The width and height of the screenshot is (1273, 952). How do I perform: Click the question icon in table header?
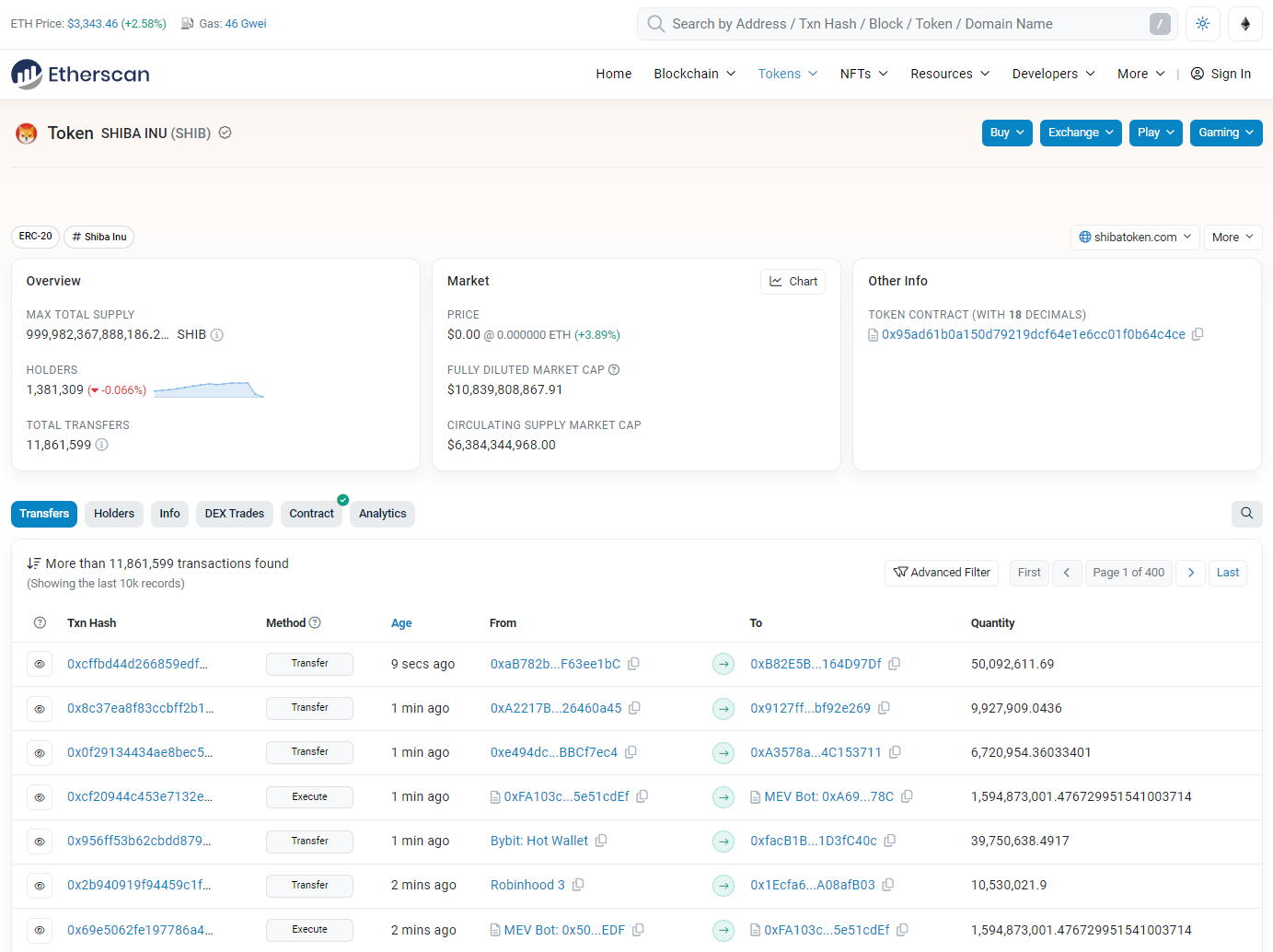pos(40,623)
